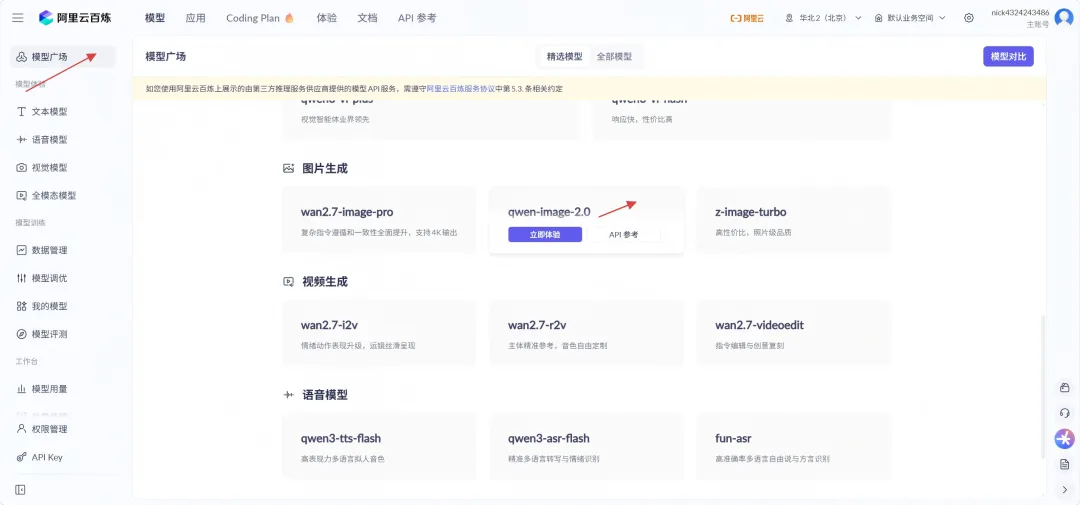Click the 文本模型 T icon
The image size is (1080, 505).
point(21,112)
